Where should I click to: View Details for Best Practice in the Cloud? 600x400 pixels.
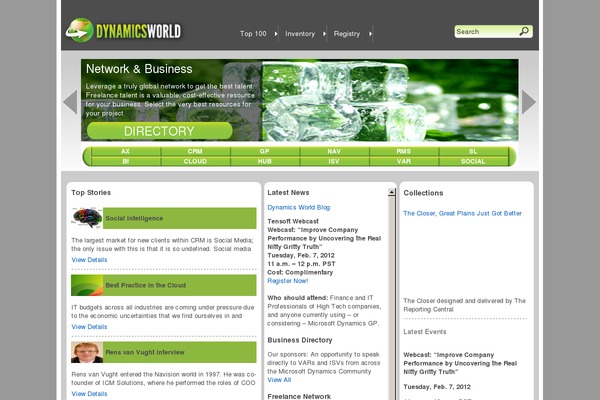tap(89, 327)
